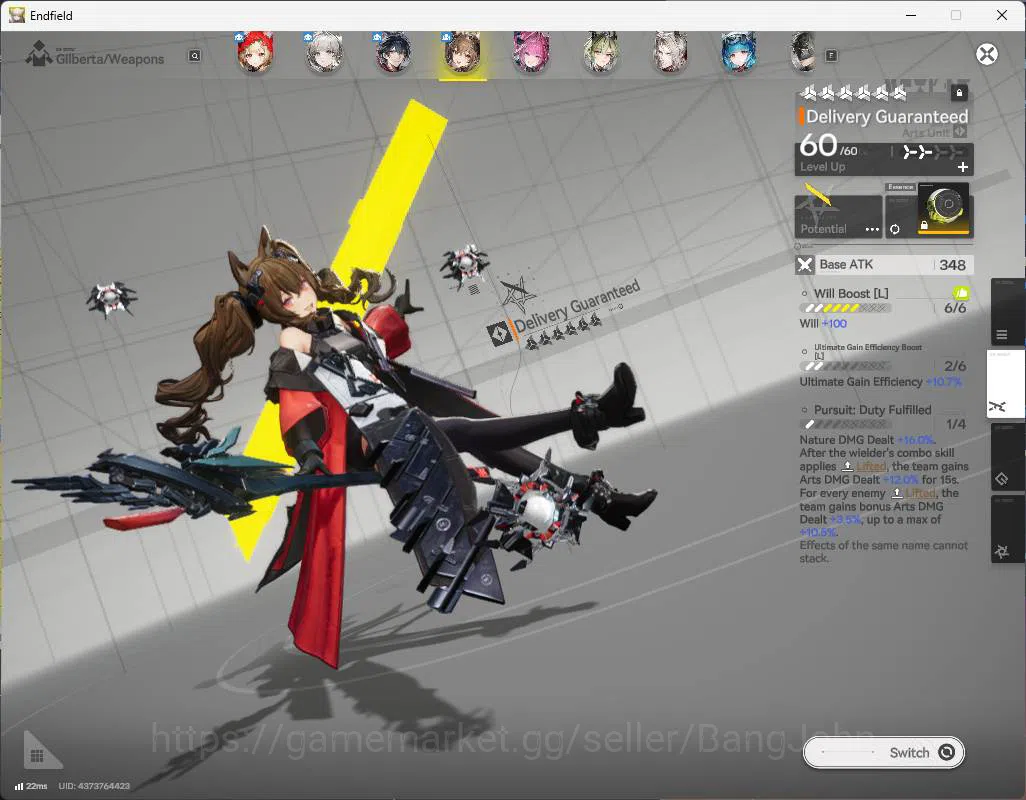Open the Level Up panel
Image resolution: width=1026 pixels, height=800 pixels.
click(x=884, y=159)
